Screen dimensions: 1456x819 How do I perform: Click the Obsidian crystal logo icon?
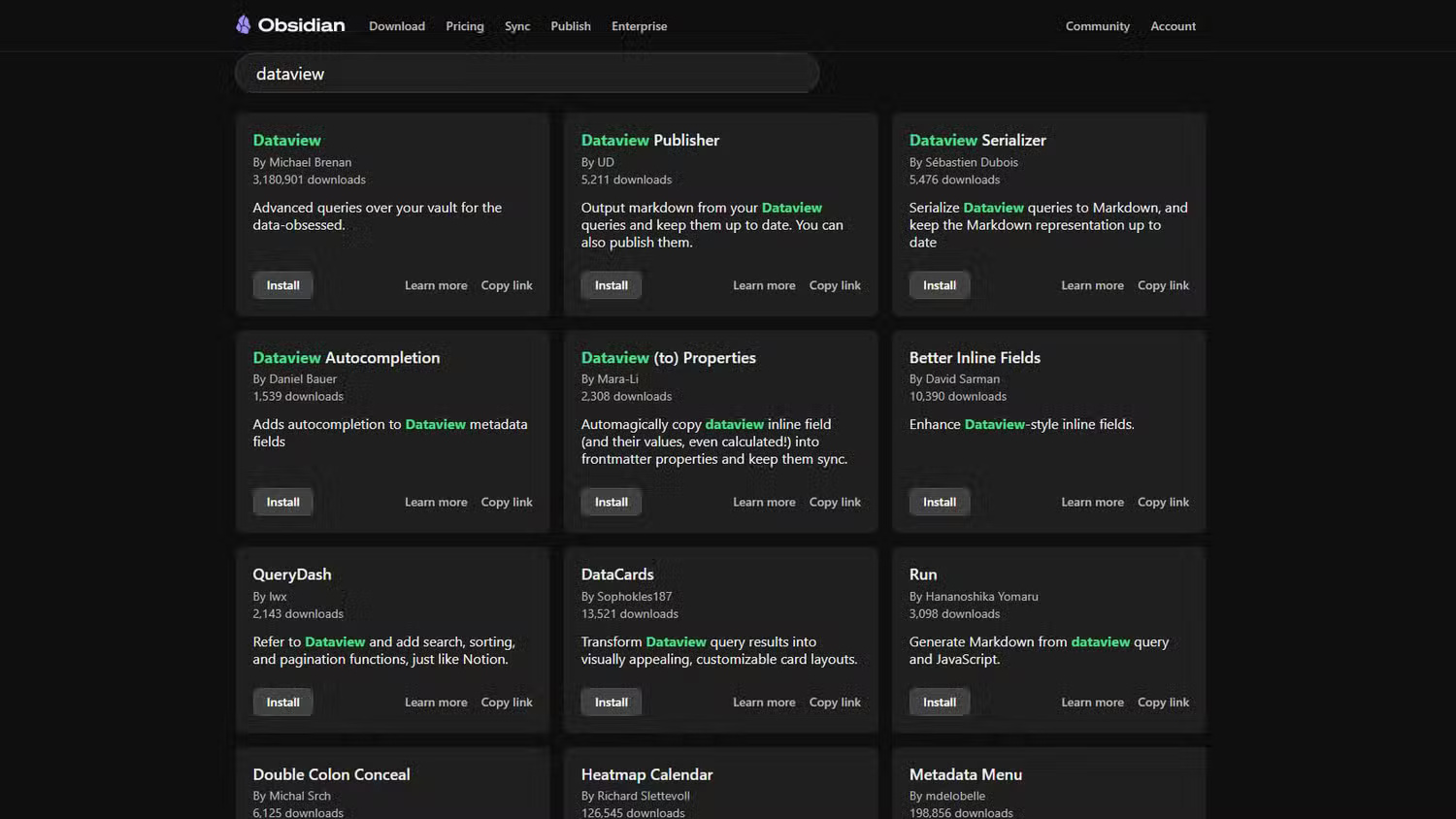tap(243, 25)
